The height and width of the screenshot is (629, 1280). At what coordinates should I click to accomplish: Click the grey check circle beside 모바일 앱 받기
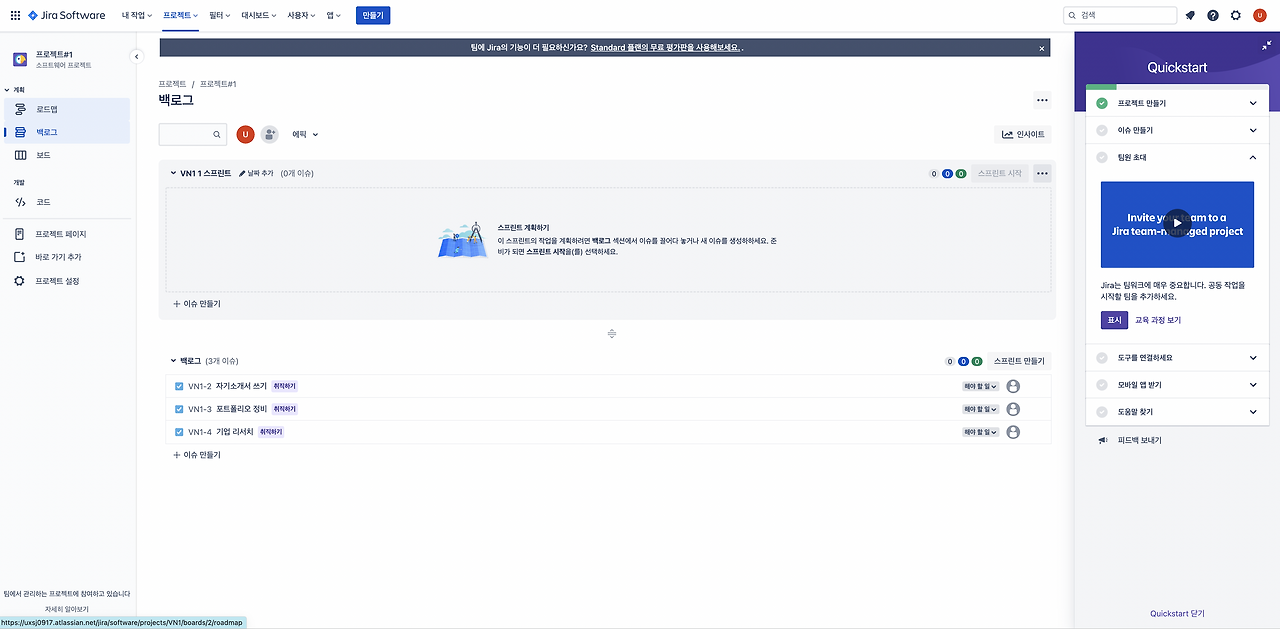tap(1102, 384)
